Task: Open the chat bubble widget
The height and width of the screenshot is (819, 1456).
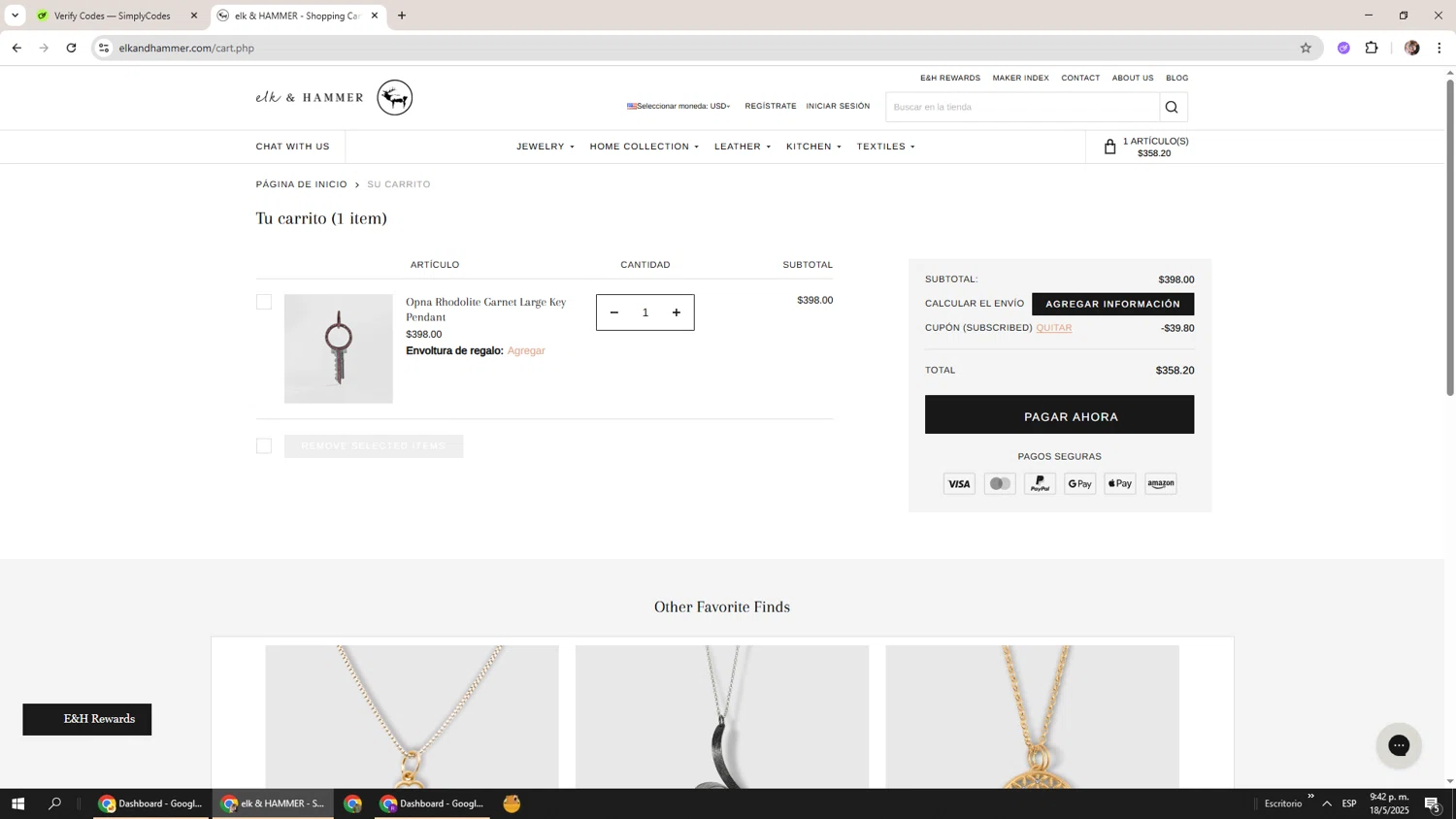Action: 1399,745
